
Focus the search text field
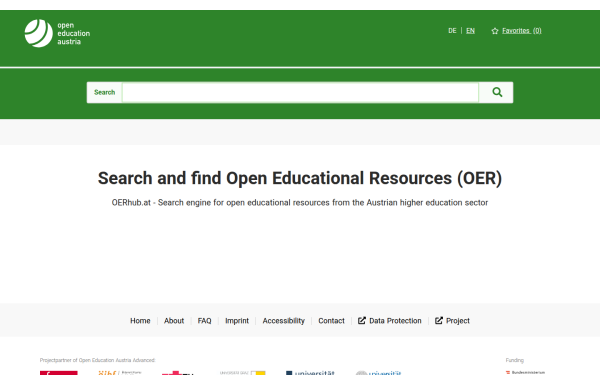click(x=300, y=92)
